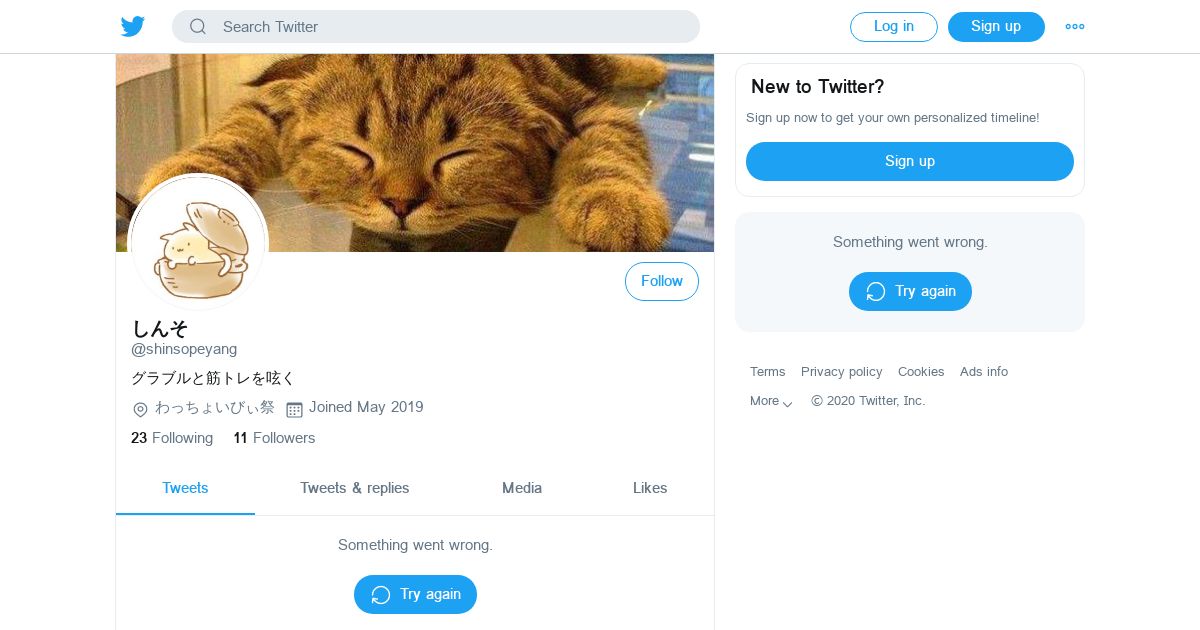
Task: Open the Privacy policy link
Action: pyautogui.click(x=841, y=372)
